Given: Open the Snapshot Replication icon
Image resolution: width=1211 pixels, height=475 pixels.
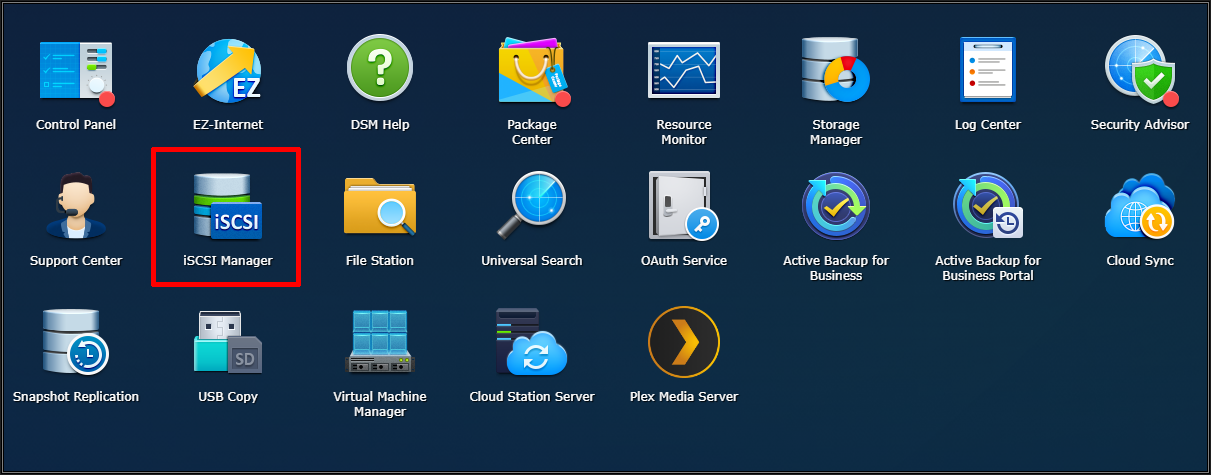Looking at the screenshot, I should point(76,341).
